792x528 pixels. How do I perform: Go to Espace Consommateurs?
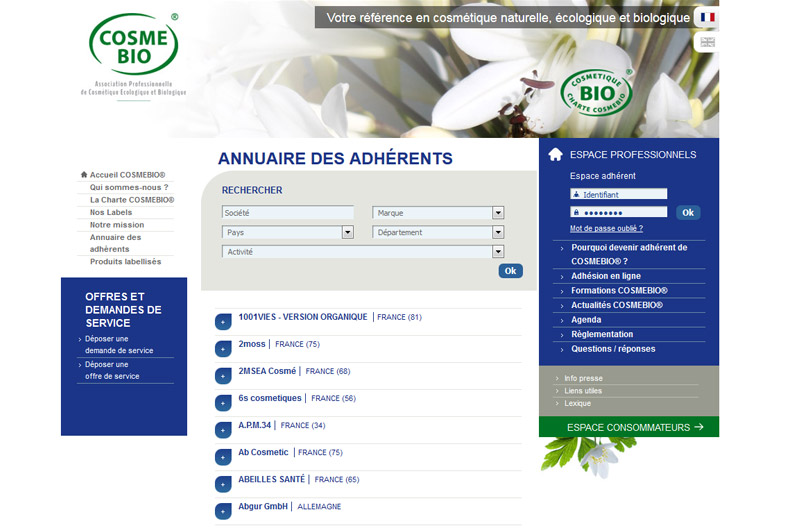629,427
